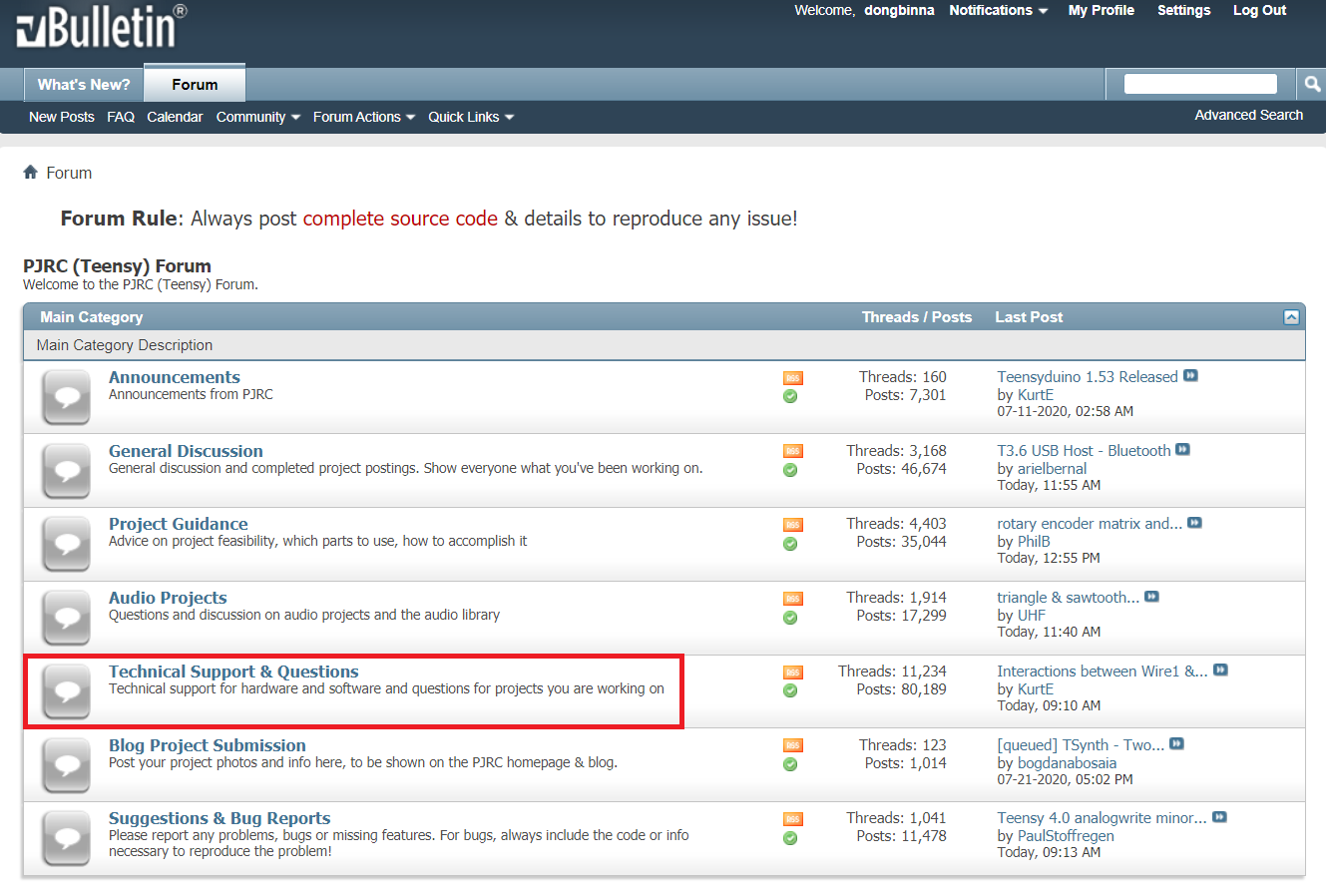View profile of UHF

point(1032,616)
